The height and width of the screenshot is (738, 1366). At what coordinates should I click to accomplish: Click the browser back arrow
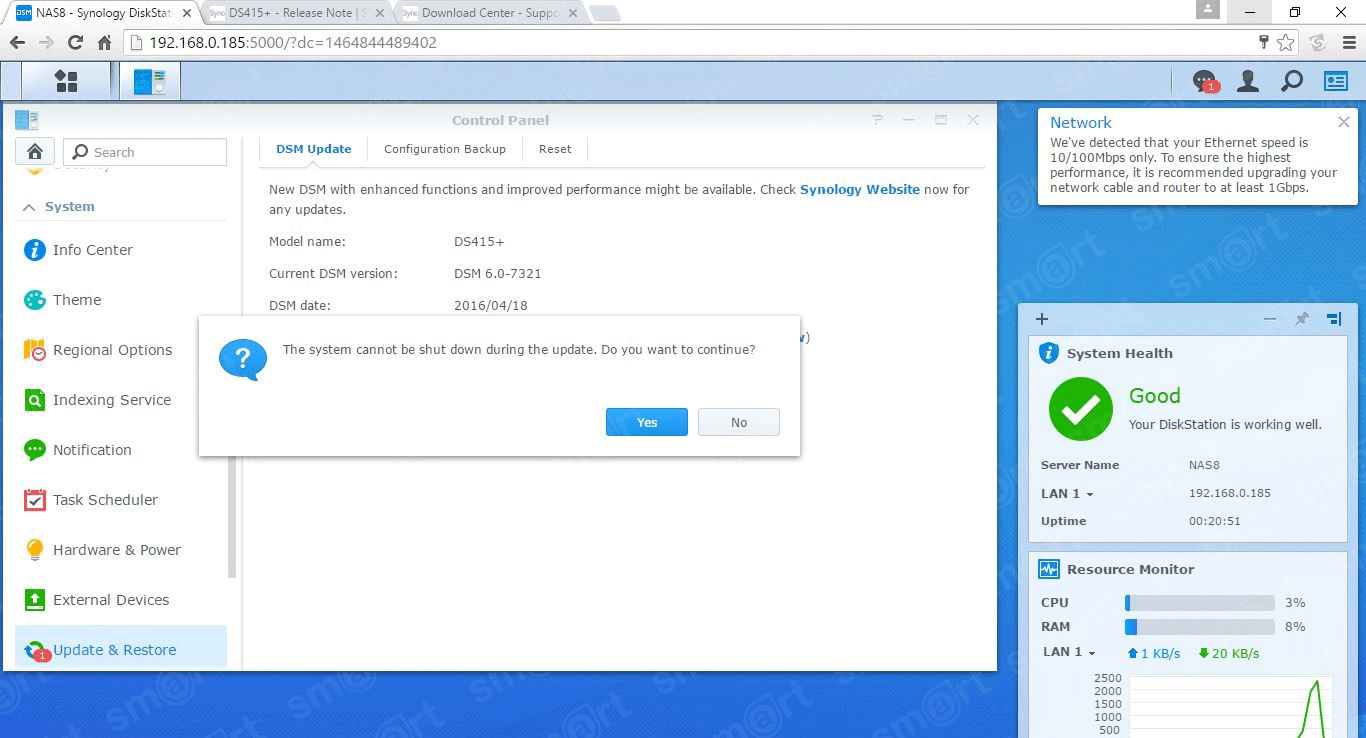click(x=17, y=43)
